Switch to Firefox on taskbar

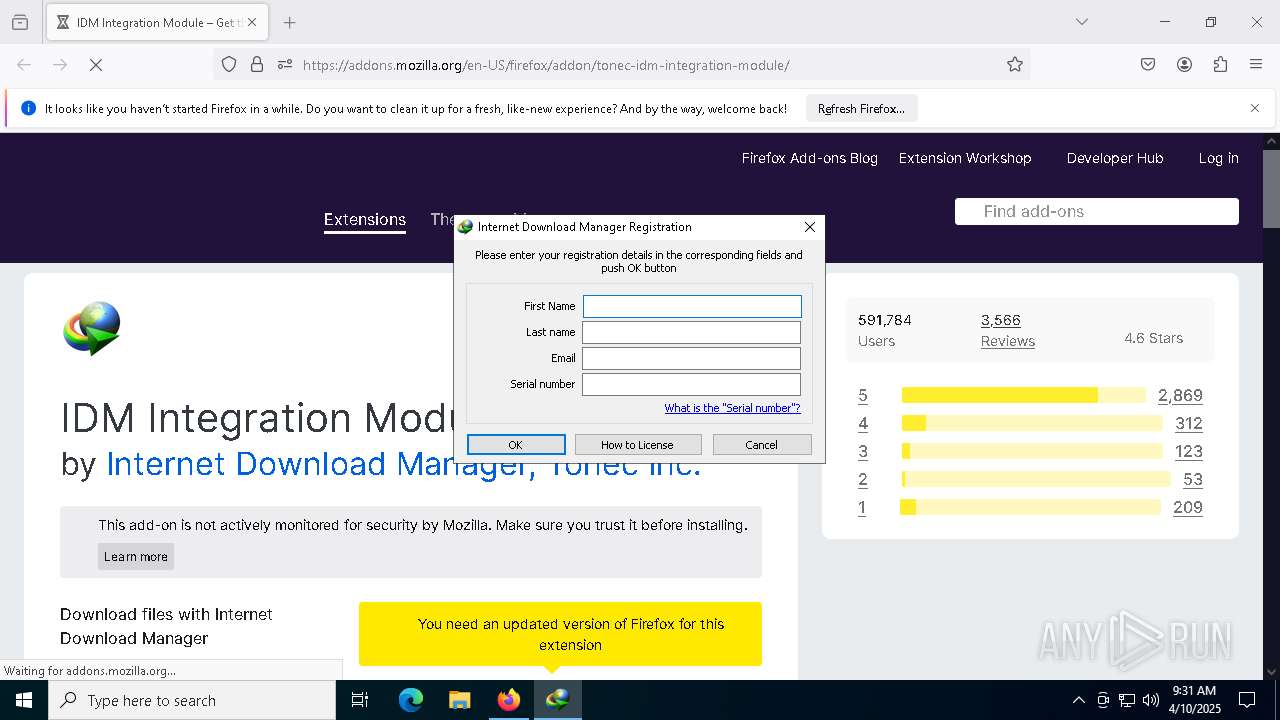508,700
